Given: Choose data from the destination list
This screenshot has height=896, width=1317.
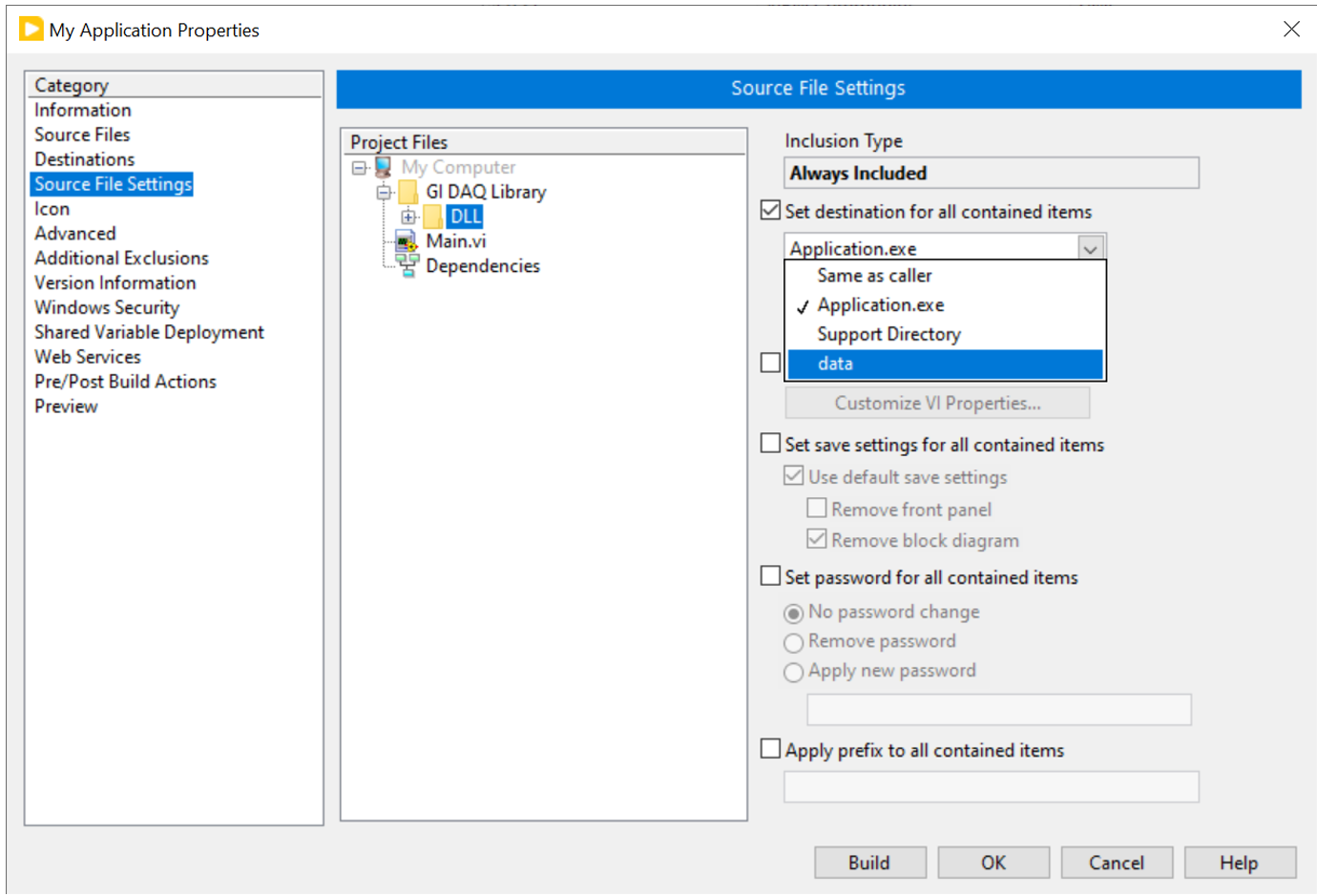Looking at the screenshot, I should coord(835,364).
